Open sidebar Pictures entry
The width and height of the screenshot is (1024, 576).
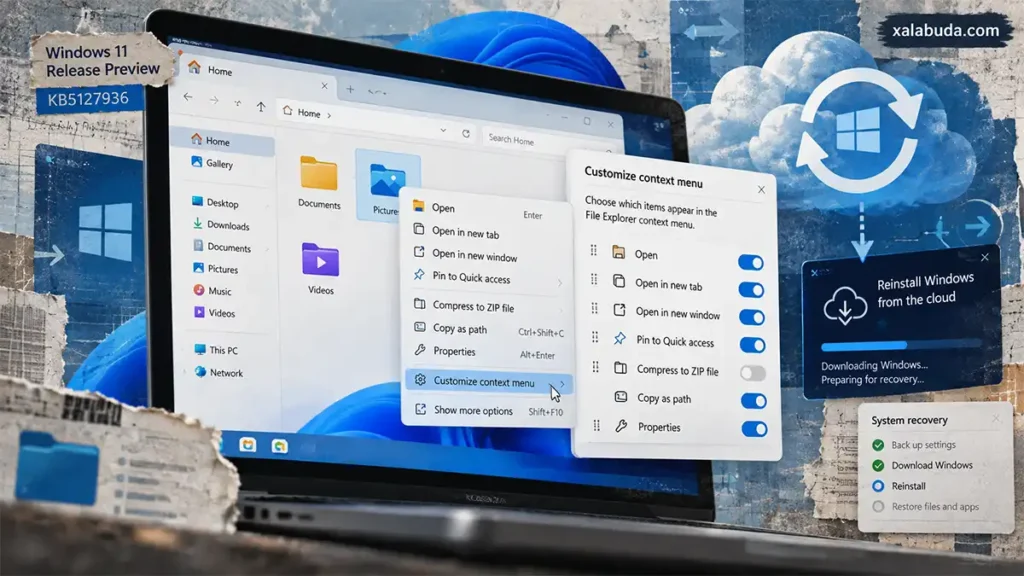[216, 268]
